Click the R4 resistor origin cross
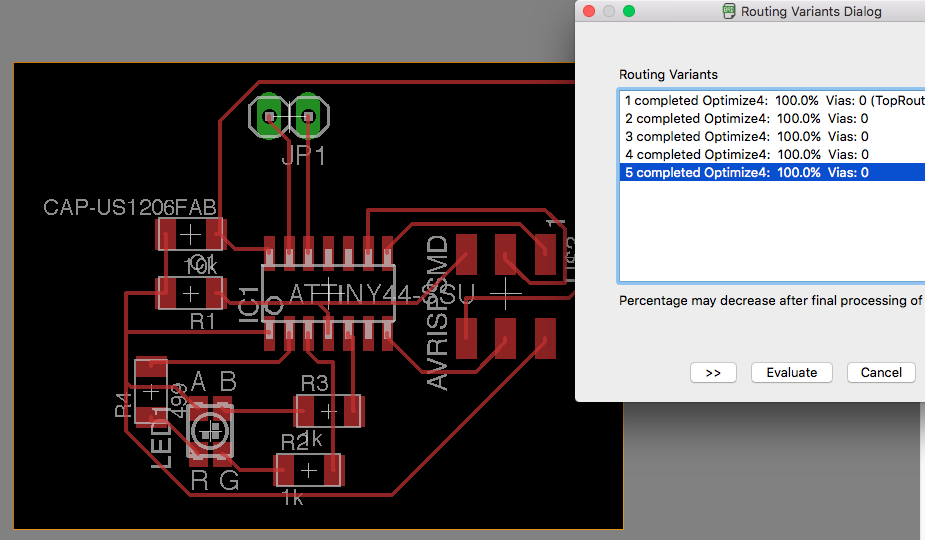The width and height of the screenshot is (925, 540). pos(152,392)
